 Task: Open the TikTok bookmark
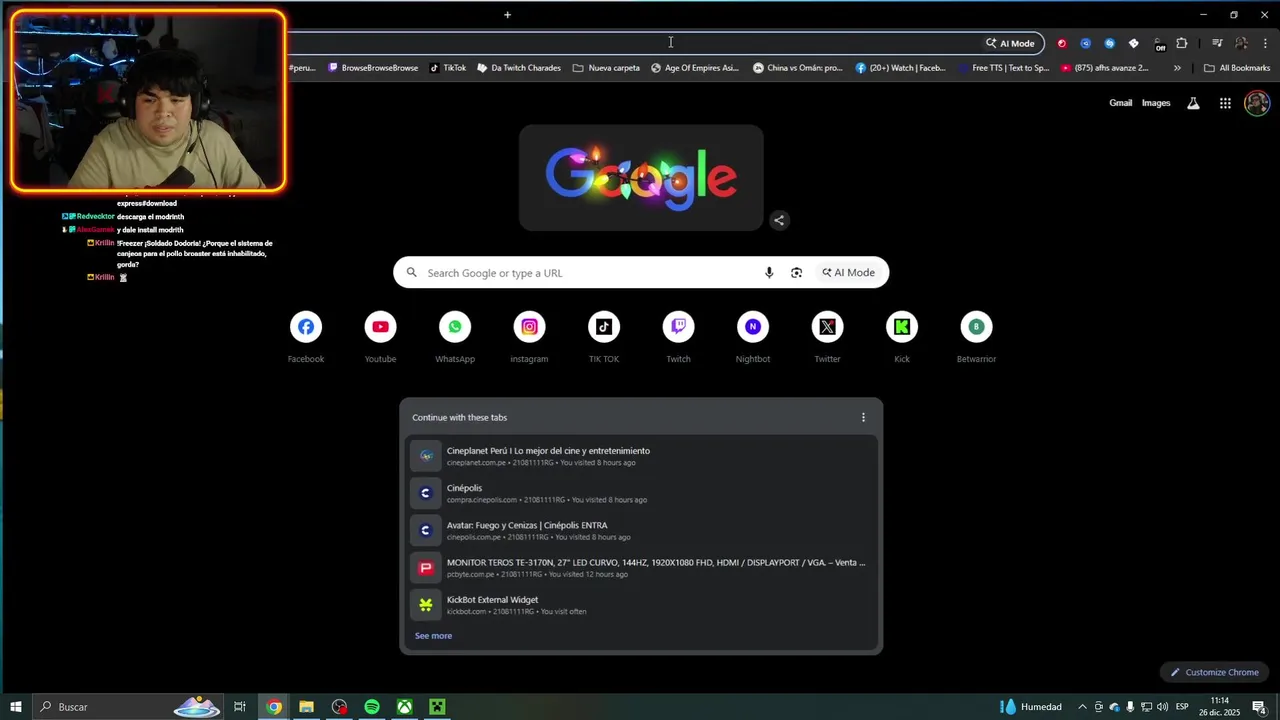pos(447,68)
